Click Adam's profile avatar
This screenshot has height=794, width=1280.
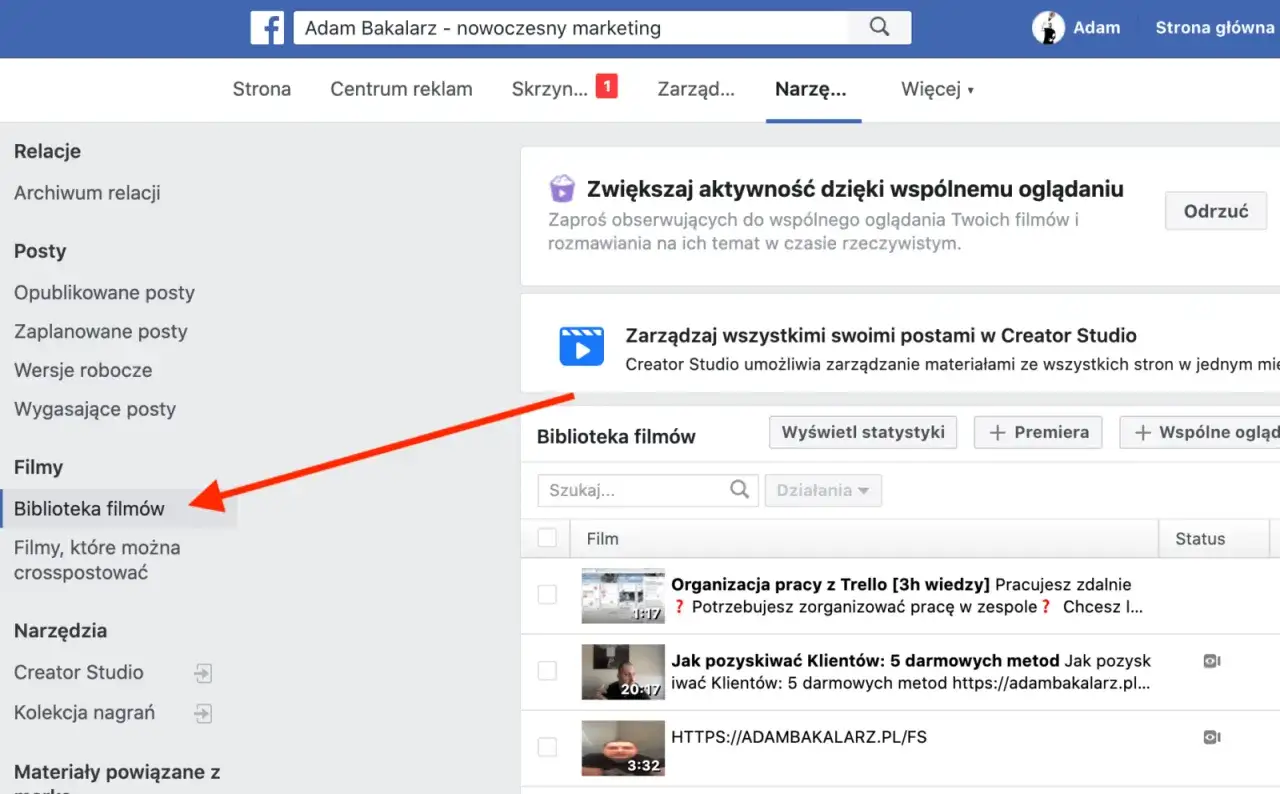tap(1048, 27)
